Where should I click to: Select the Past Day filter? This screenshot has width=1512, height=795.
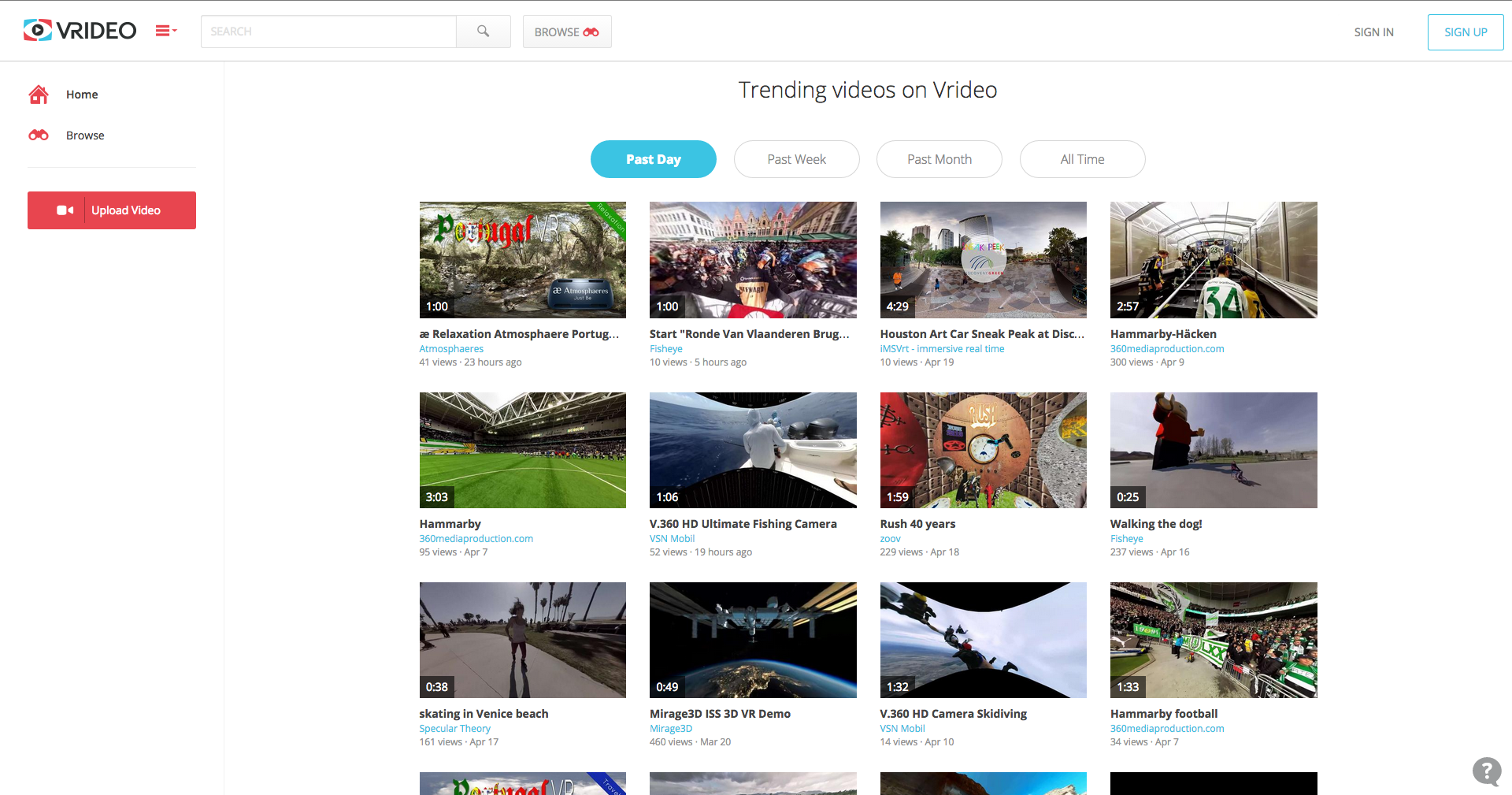[x=653, y=159]
